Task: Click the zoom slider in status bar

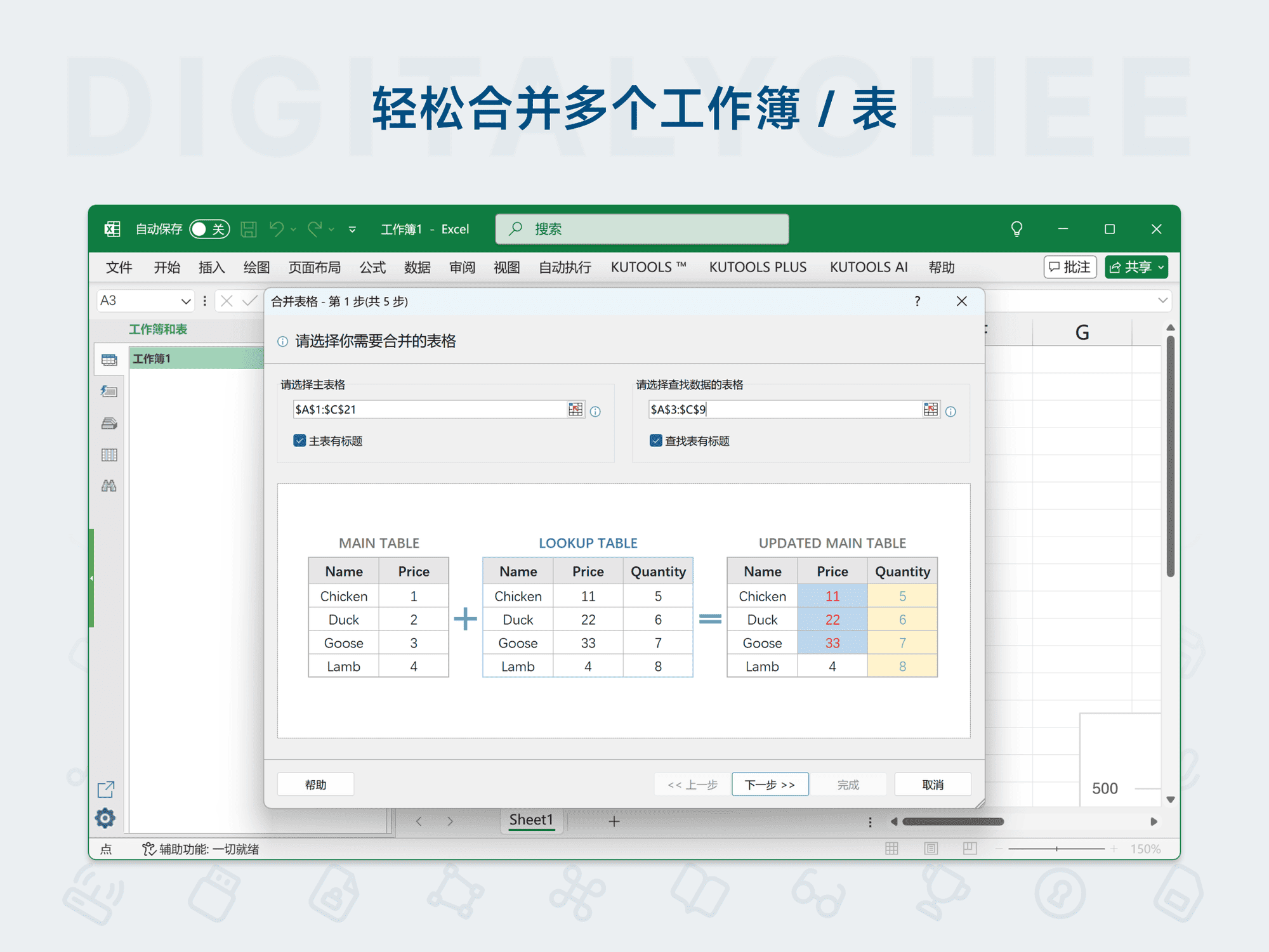Action: [x=1056, y=849]
